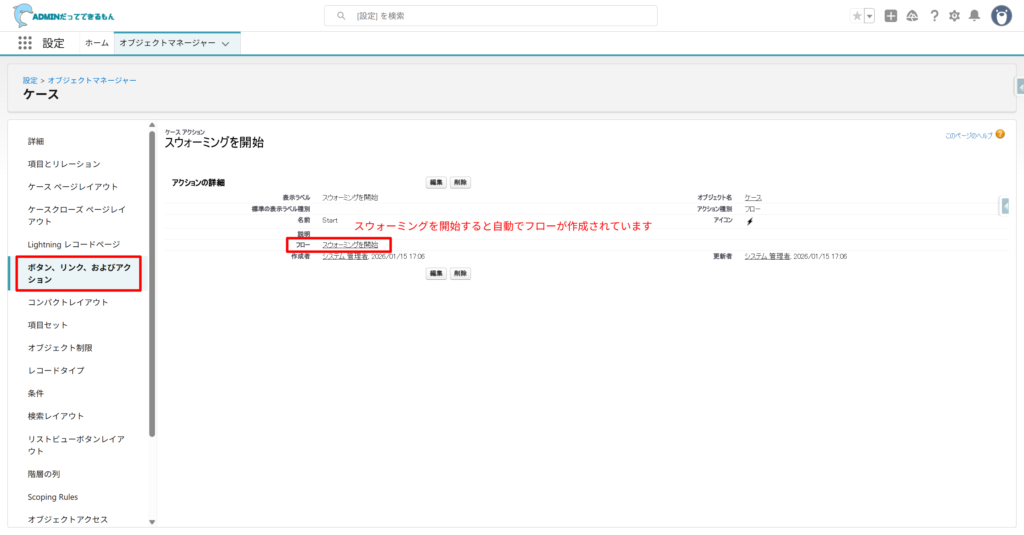Image resolution: width=1024 pixels, height=535 pixels.
Task: Switch to the ホーム tab
Action: 97,43
